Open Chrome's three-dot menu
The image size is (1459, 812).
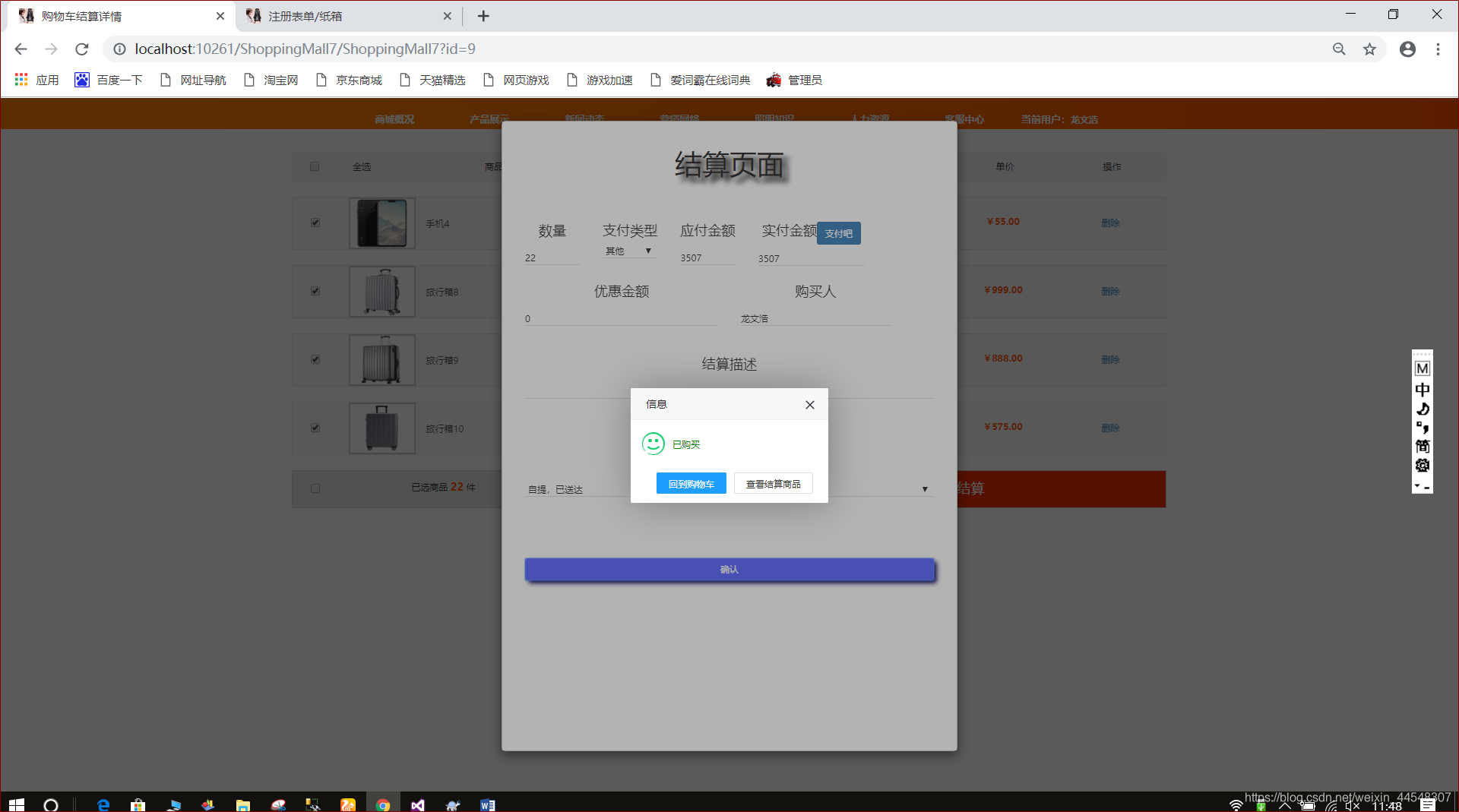(x=1438, y=49)
